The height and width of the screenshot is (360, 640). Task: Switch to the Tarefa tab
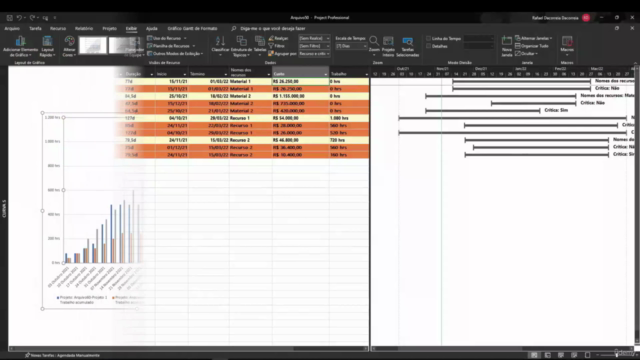[35, 29]
